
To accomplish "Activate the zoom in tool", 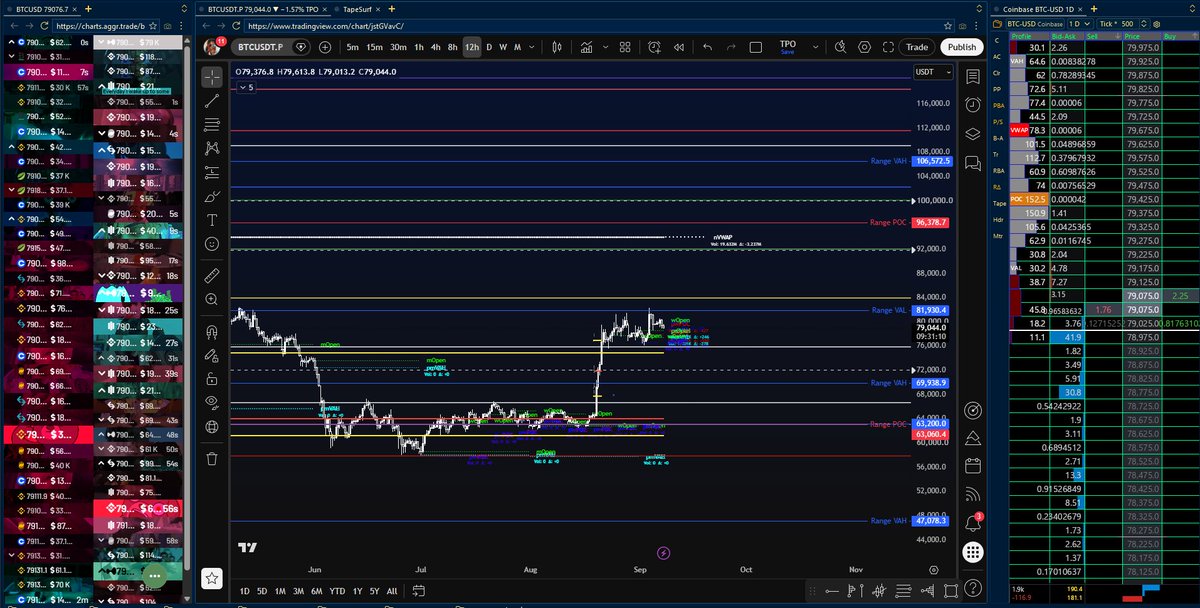I will click(x=212, y=299).
